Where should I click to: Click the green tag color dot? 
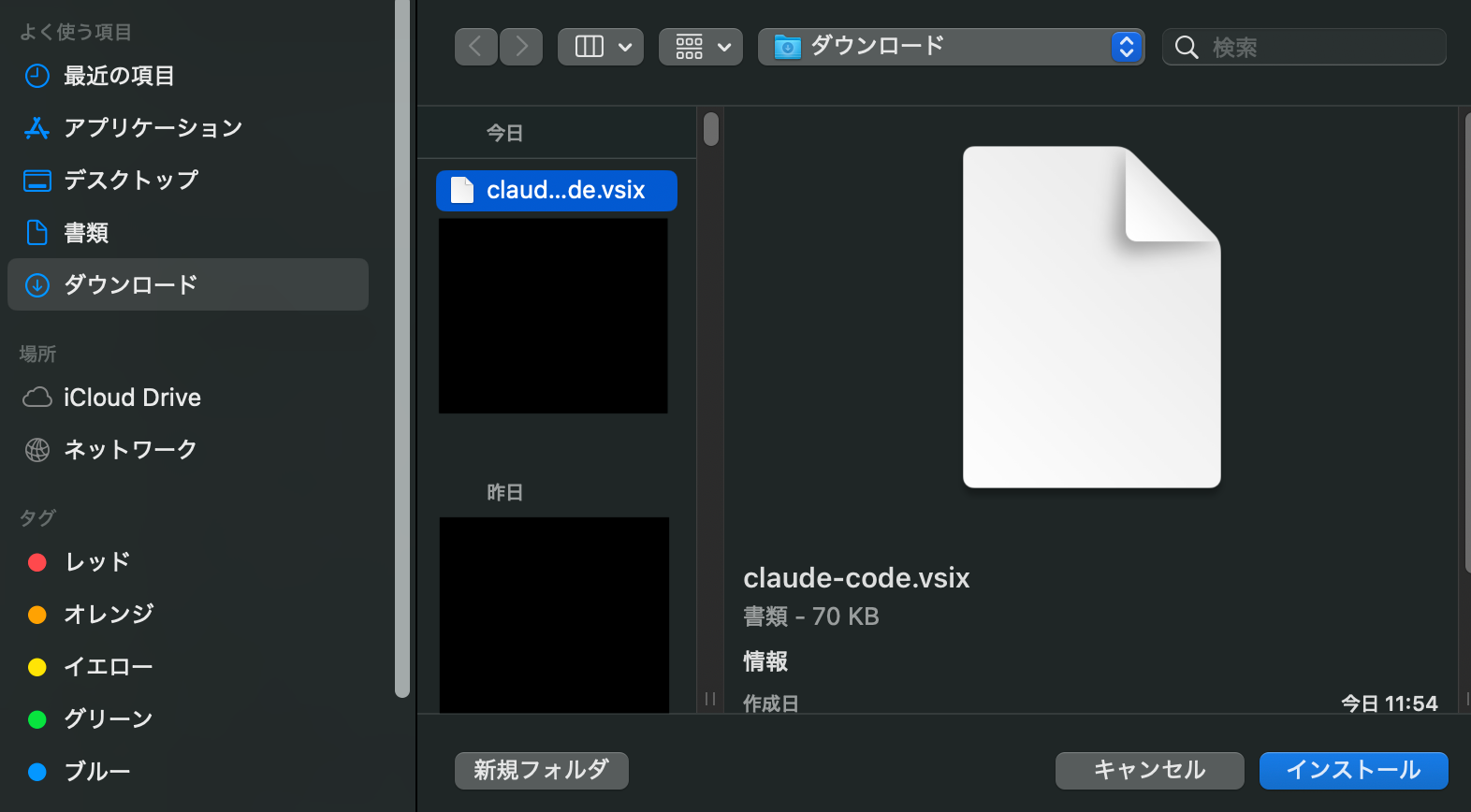37,719
